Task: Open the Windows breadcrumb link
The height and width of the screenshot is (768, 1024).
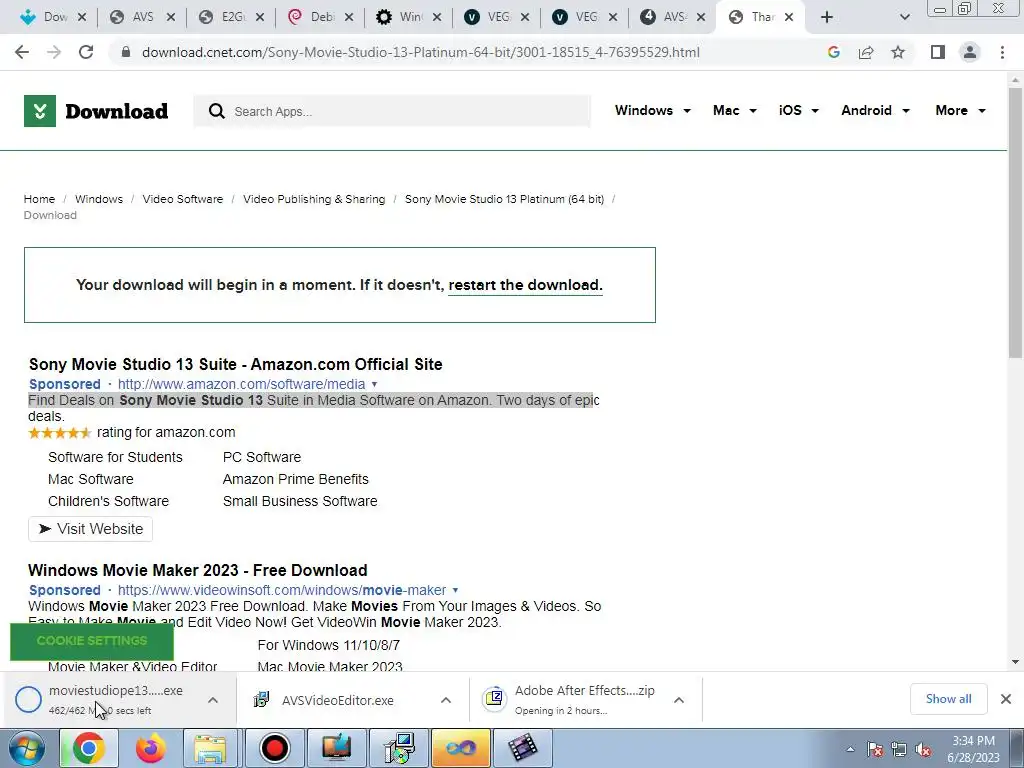Action: coord(99,199)
